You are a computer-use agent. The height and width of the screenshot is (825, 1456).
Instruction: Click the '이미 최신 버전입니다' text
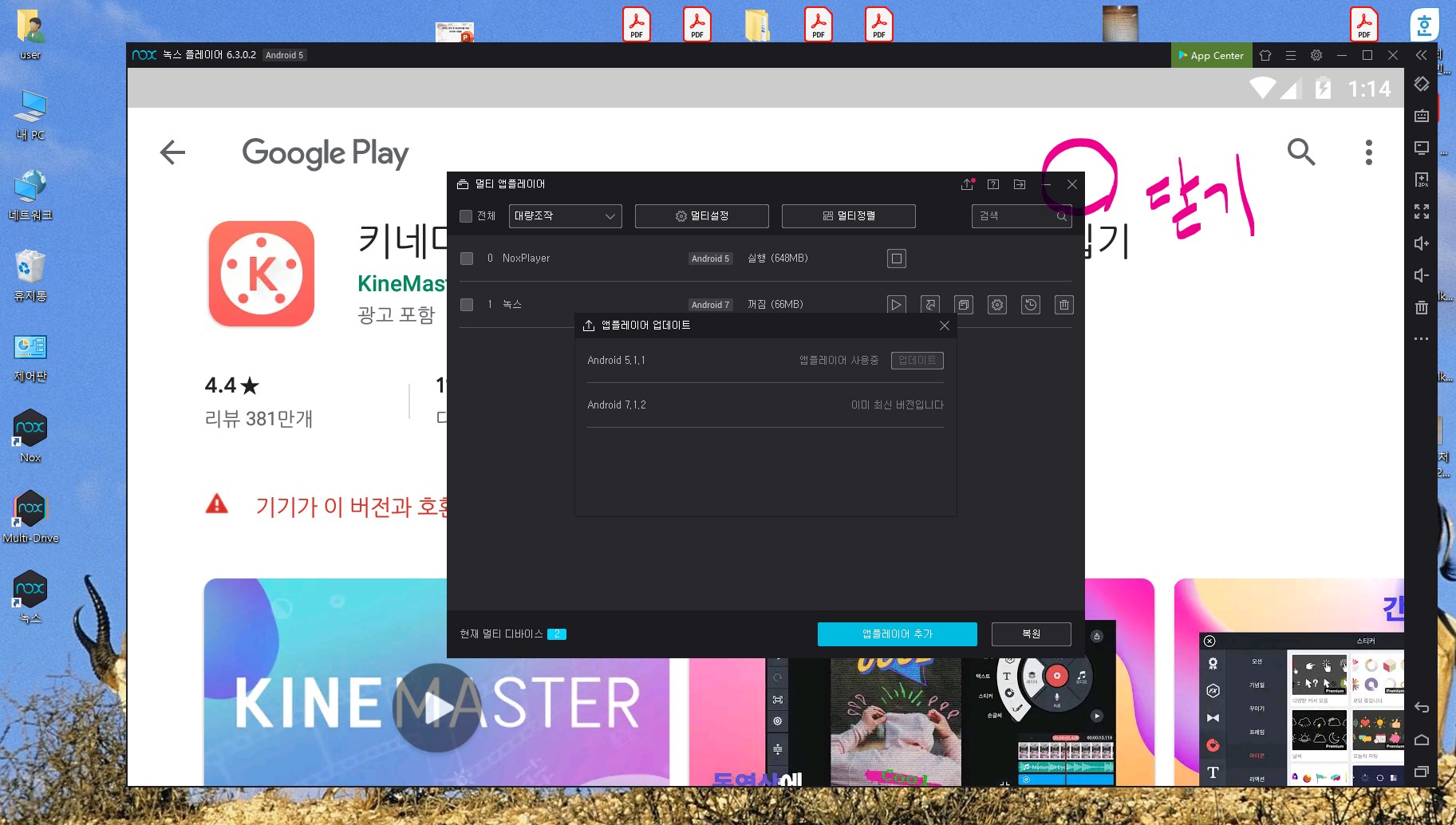pyautogui.click(x=898, y=405)
